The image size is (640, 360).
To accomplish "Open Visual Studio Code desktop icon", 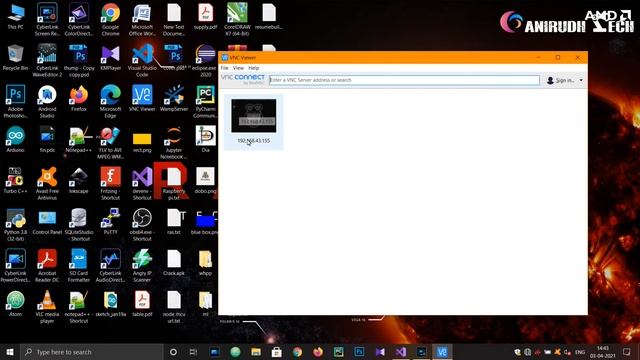I will 142,60.
